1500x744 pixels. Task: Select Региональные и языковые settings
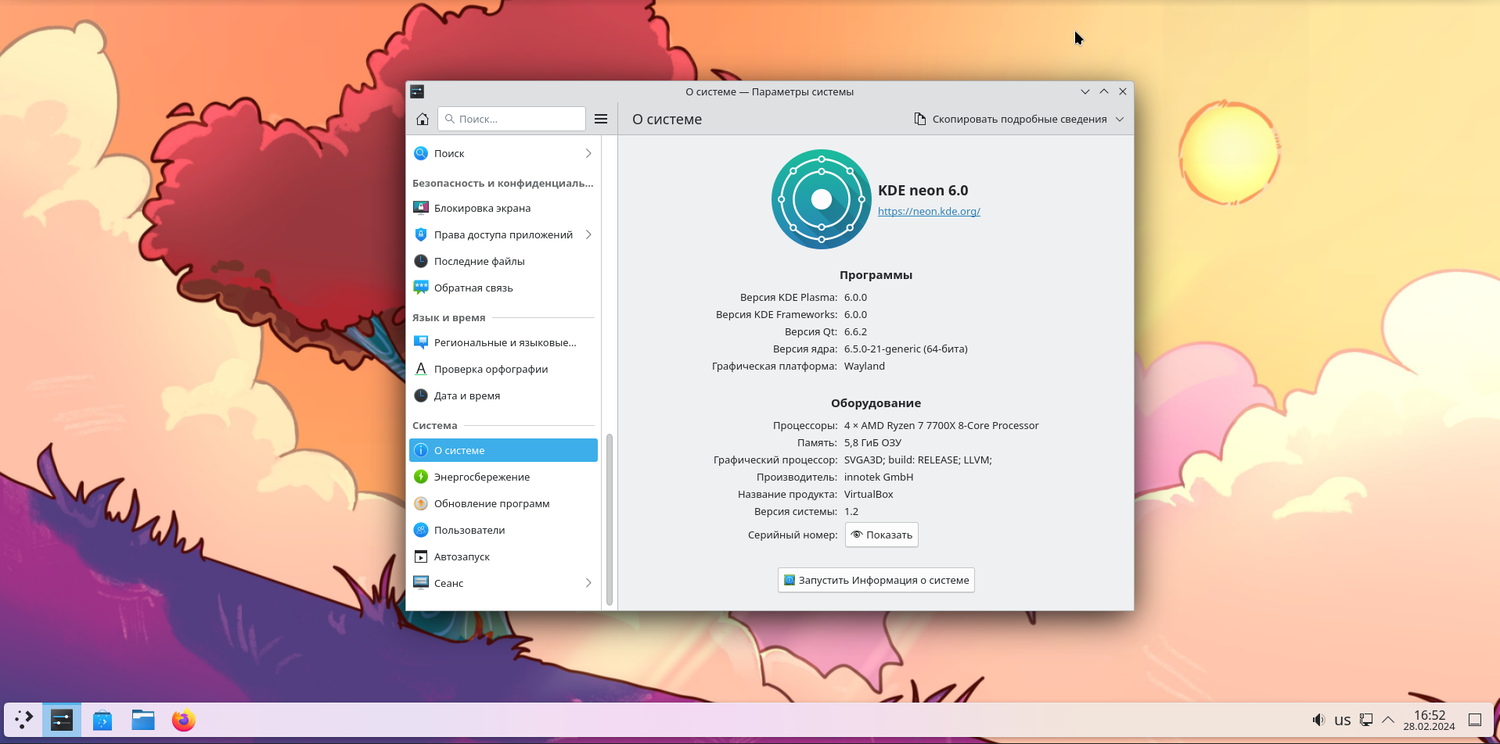click(x=503, y=342)
